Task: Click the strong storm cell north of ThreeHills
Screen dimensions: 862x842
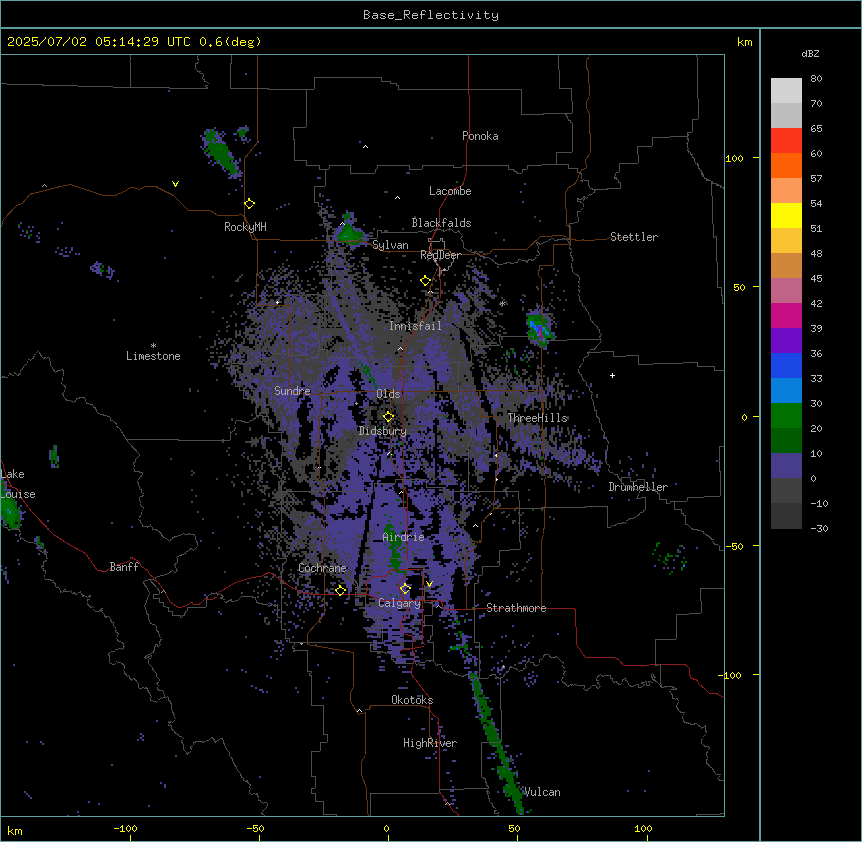Action: pyautogui.click(x=539, y=329)
